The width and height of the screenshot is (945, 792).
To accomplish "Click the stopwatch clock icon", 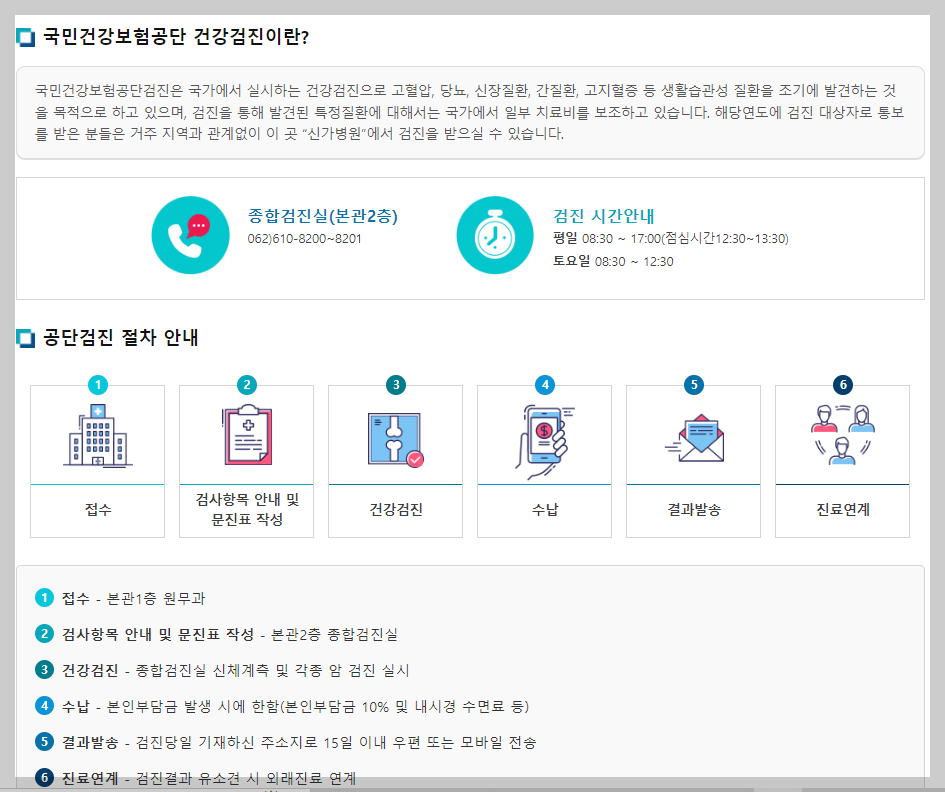I will pyautogui.click(x=495, y=235).
